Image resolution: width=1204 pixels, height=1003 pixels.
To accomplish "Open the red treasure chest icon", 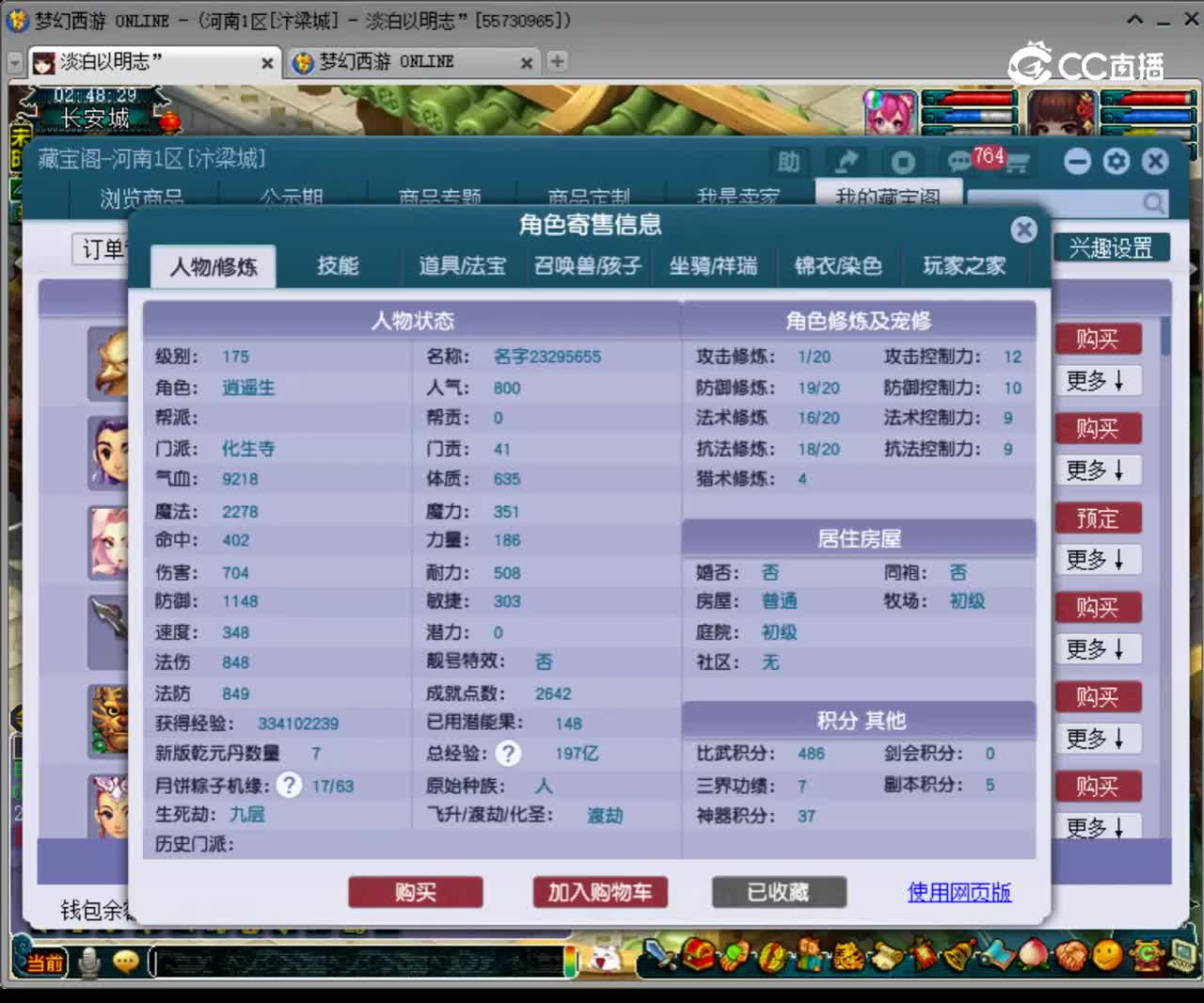I will 697,956.
